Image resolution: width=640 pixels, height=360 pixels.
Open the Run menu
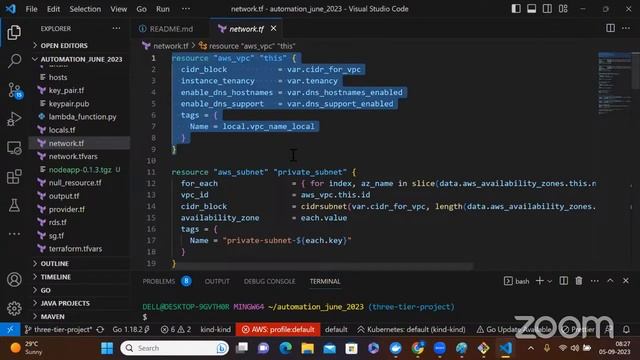pos(162,9)
